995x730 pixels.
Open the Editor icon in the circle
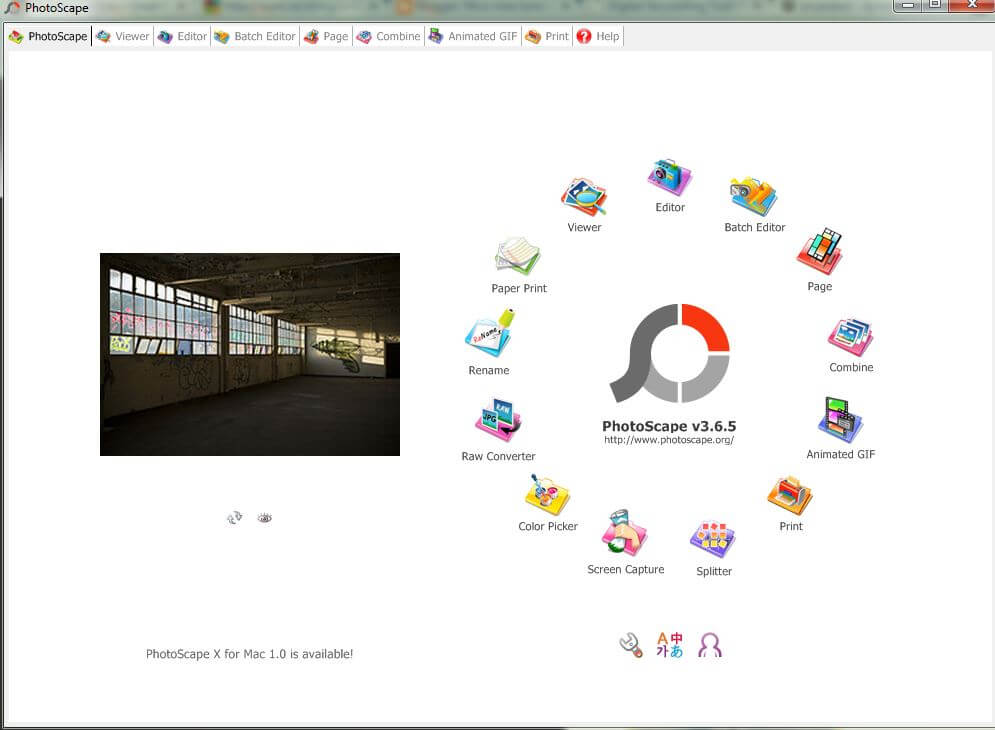[669, 179]
